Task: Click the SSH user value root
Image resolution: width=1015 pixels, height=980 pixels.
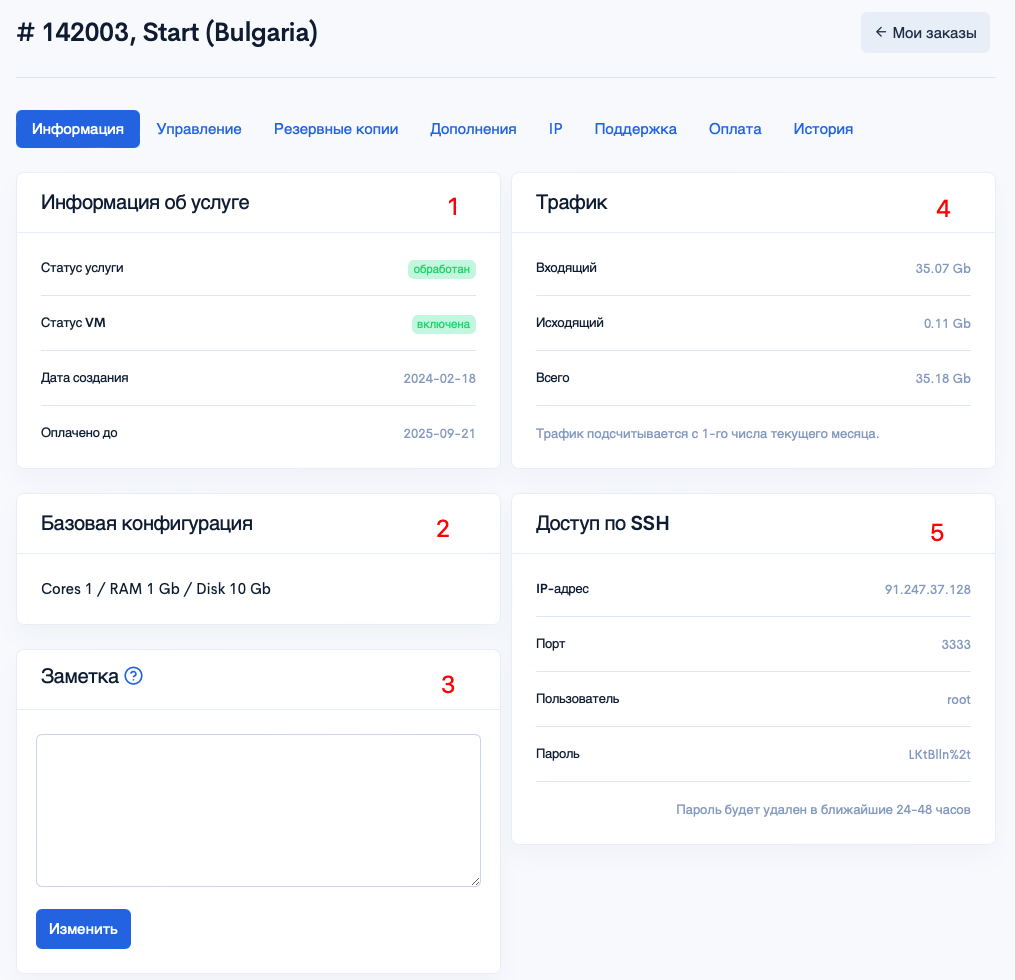Action: point(959,699)
